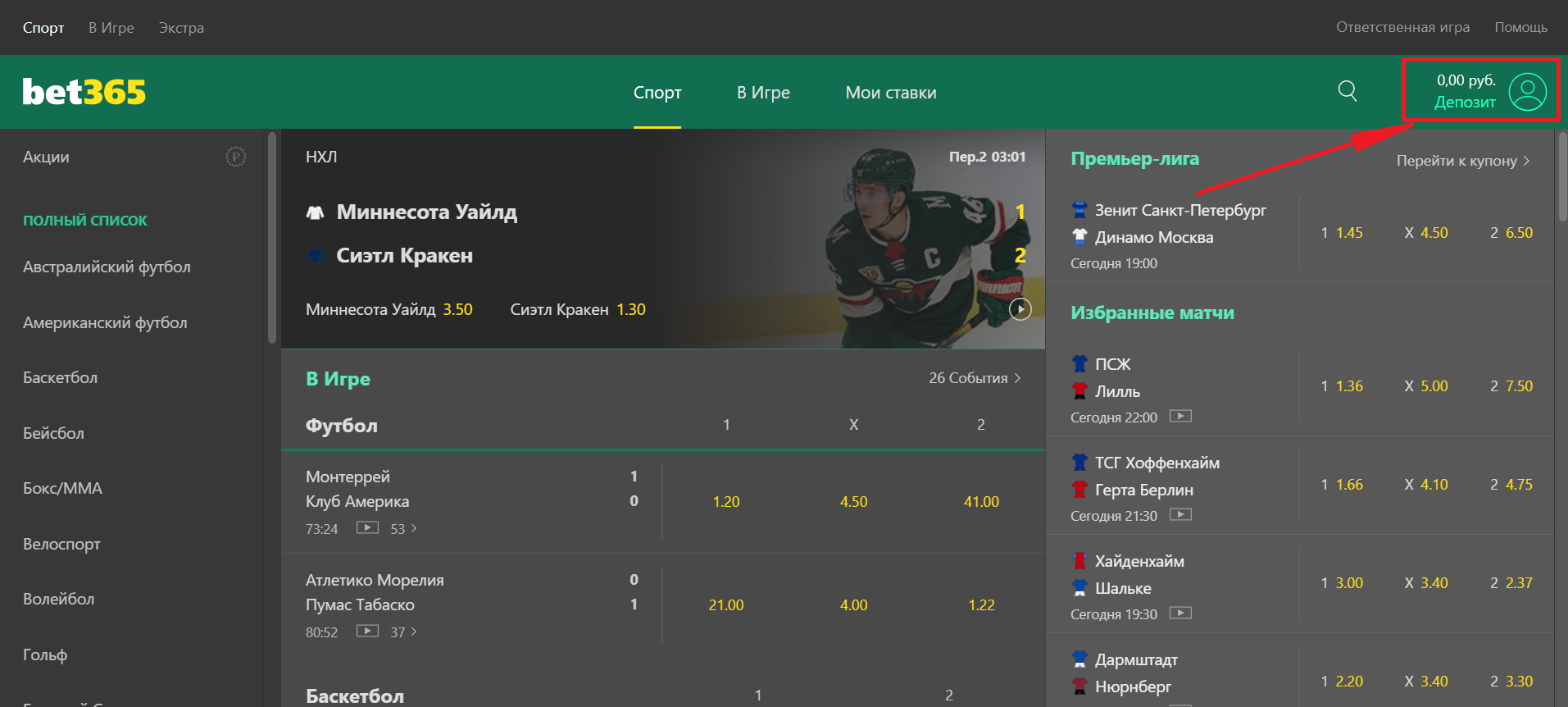Click the ПСЖ jersey icon

pos(1079,363)
